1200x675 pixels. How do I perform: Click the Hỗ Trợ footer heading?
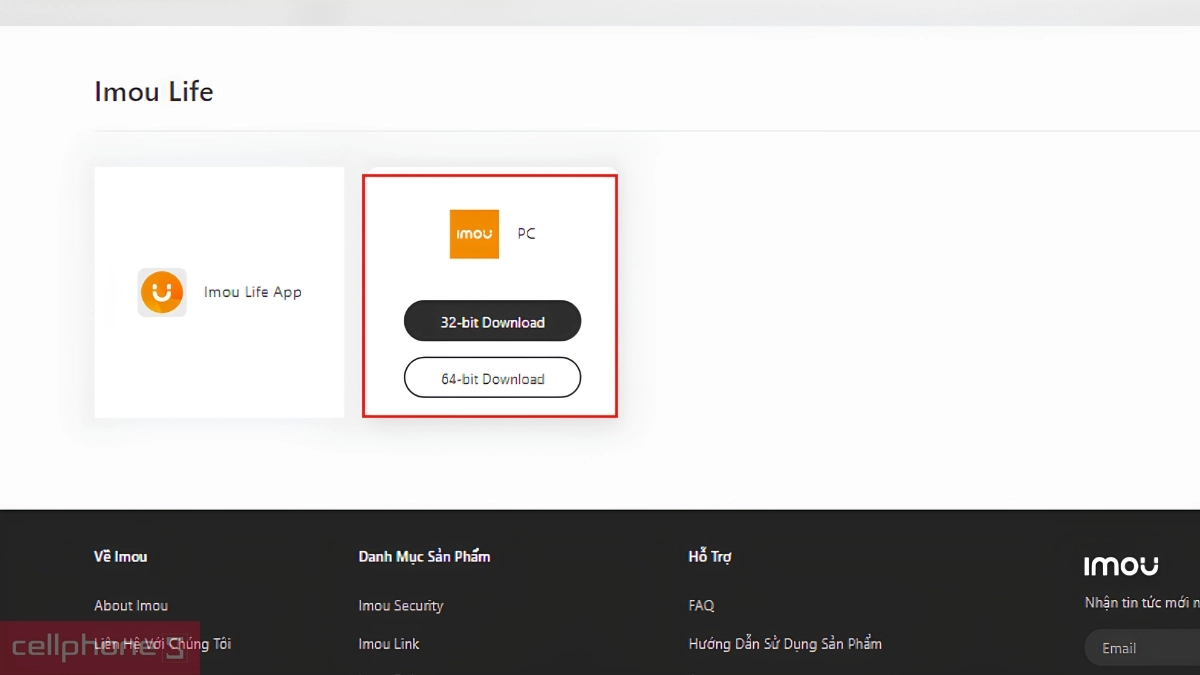(x=710, y=557)
